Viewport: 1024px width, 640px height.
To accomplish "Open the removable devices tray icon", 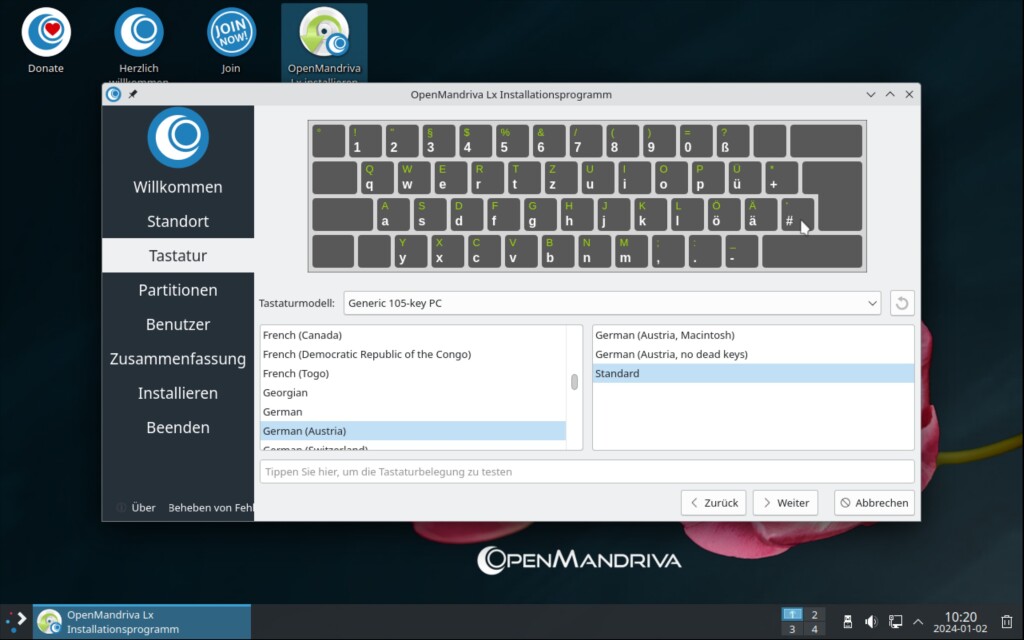I will coord(848,621).
